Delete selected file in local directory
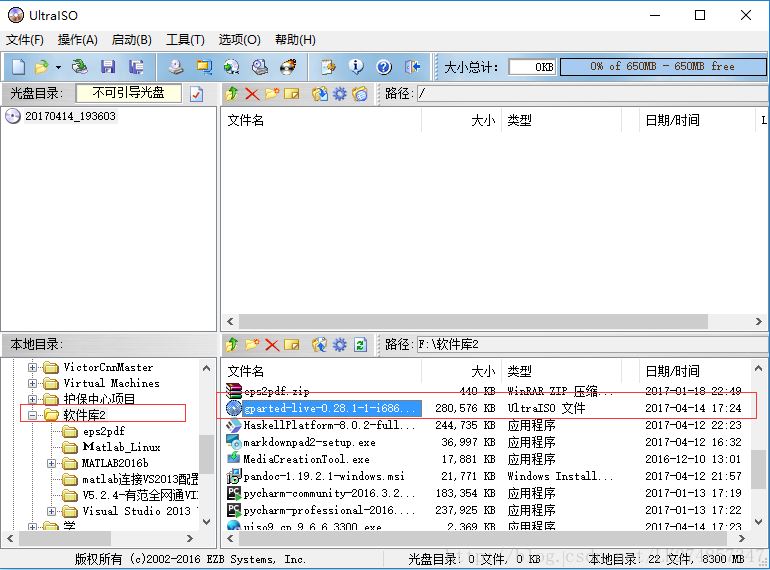The image size is (770, 570). coord(272,345)
